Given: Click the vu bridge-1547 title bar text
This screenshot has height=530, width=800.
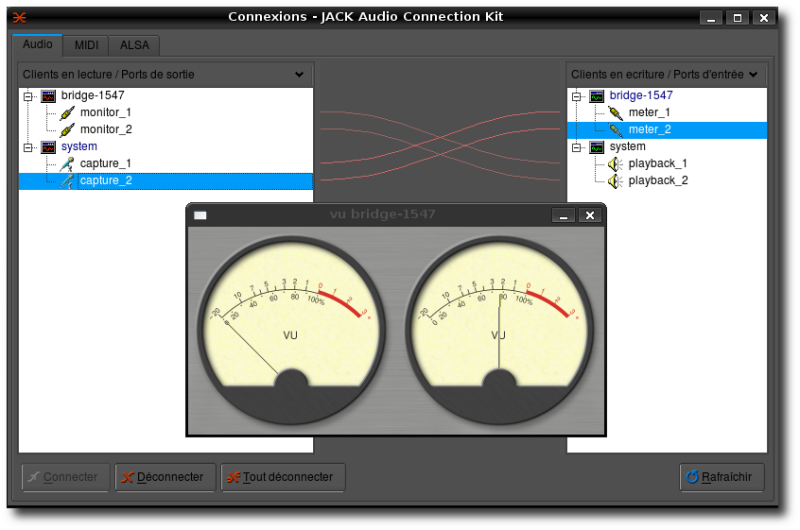Looking at the screenshot, I should [x=383, y=214].
